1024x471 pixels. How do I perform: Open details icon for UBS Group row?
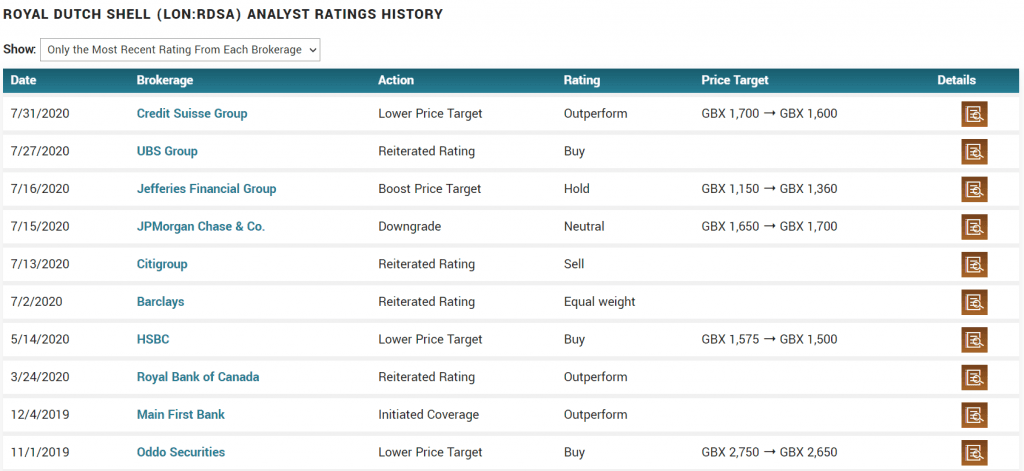point(974,152)
